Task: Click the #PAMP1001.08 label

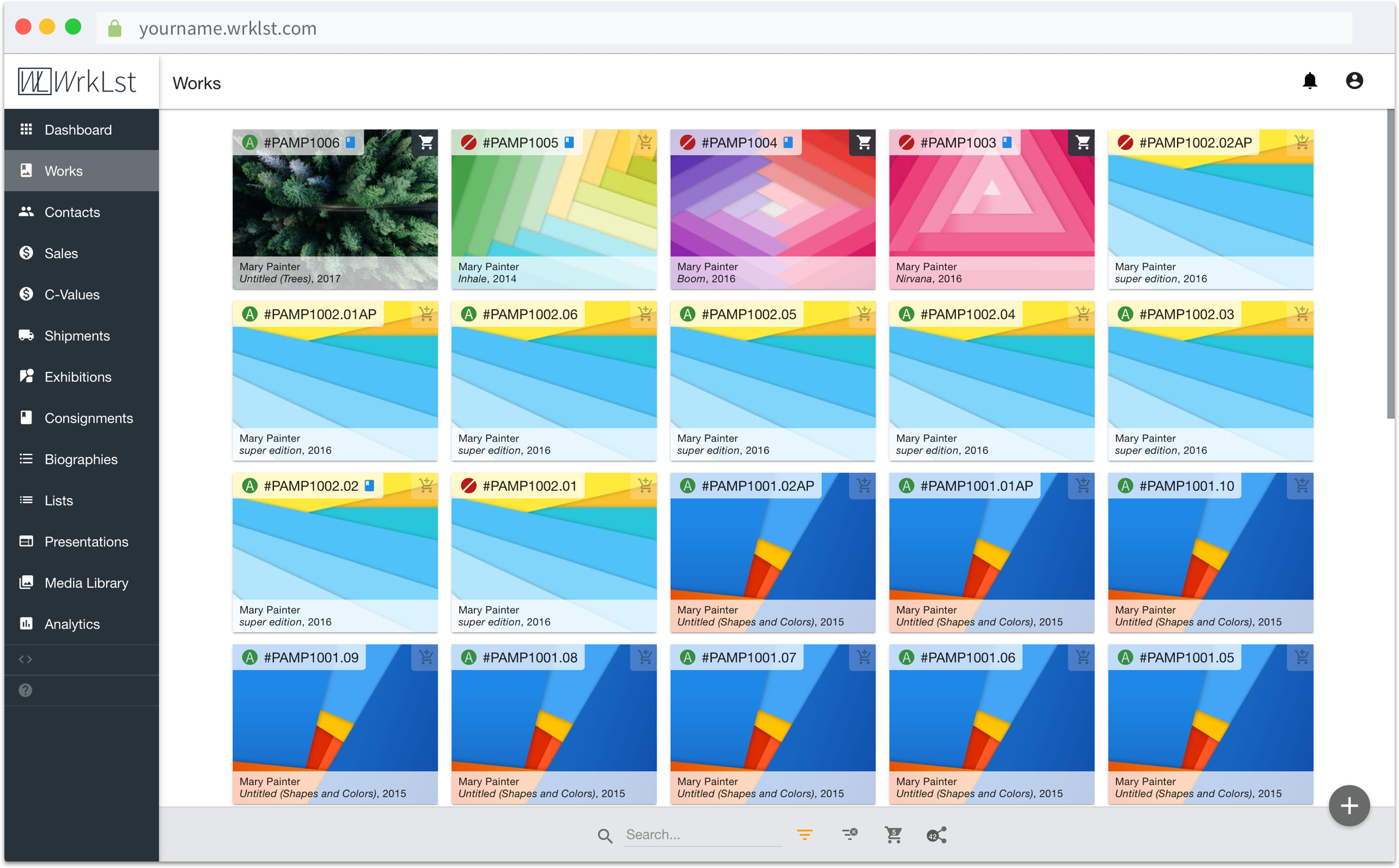Action: point(529,657)
